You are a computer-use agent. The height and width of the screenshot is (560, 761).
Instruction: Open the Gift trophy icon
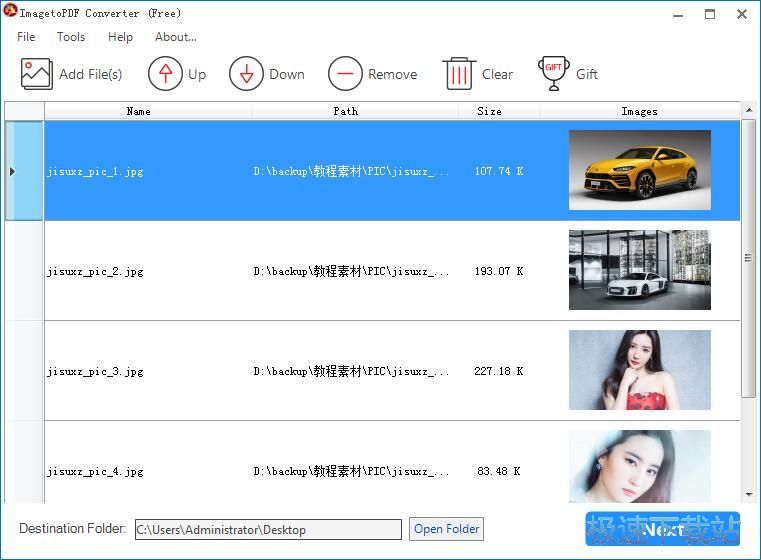[554, 74]
